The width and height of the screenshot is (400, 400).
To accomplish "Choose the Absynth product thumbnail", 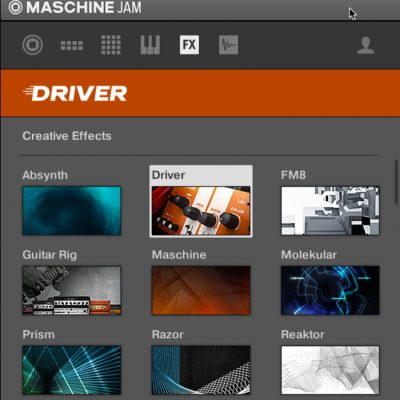I will pyautogui.click(x=72, y=211).
